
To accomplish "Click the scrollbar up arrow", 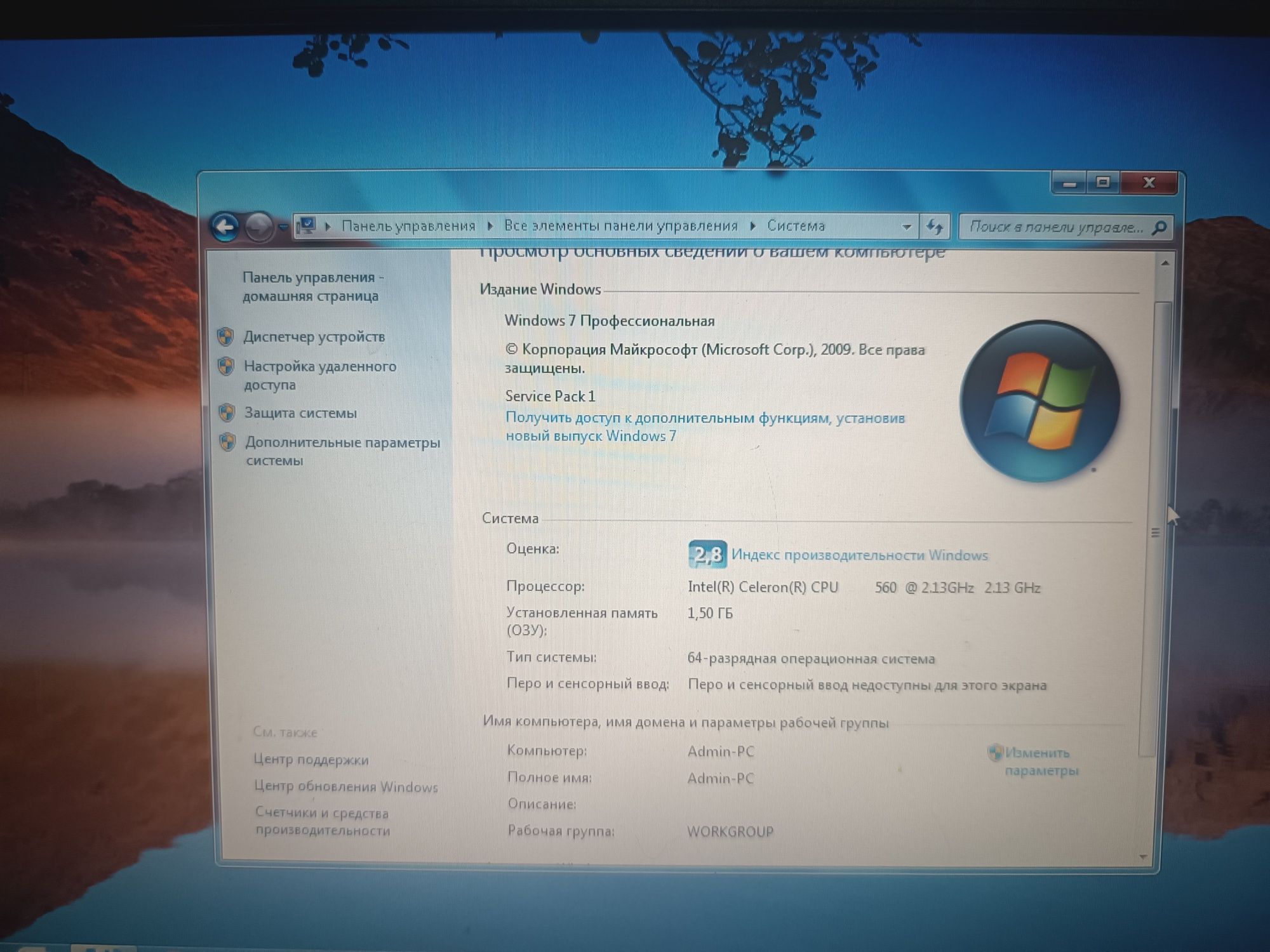I will [x=1165, y=262].
